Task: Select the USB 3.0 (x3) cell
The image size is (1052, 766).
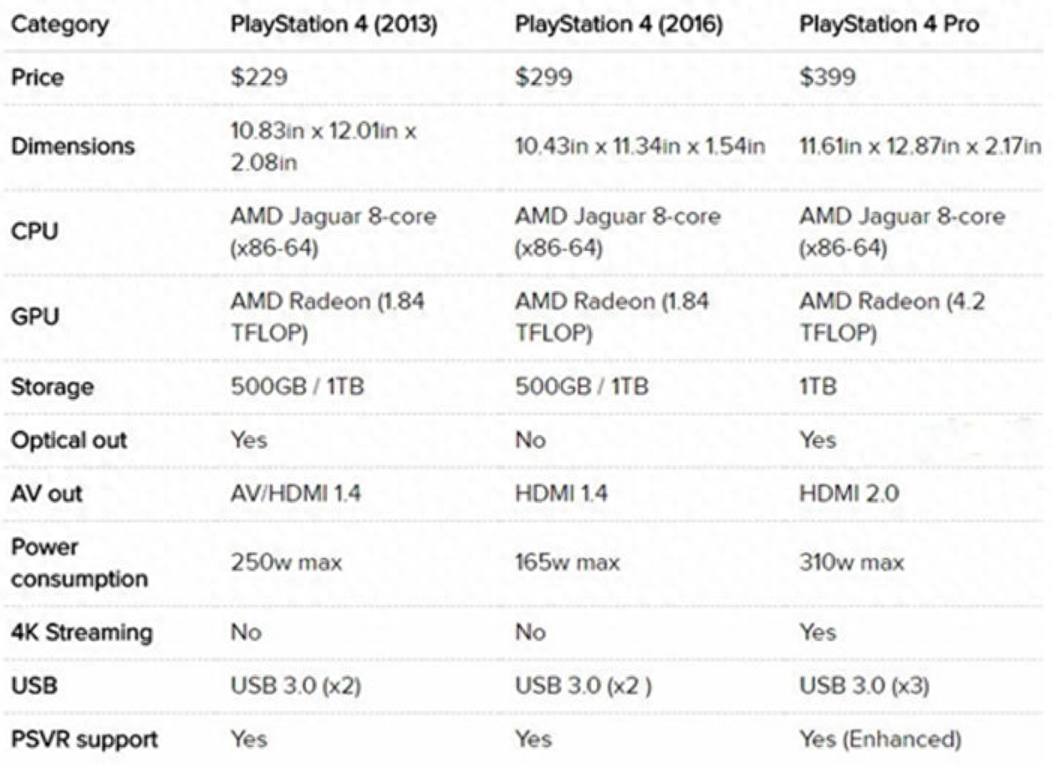Action: [868, 686]
